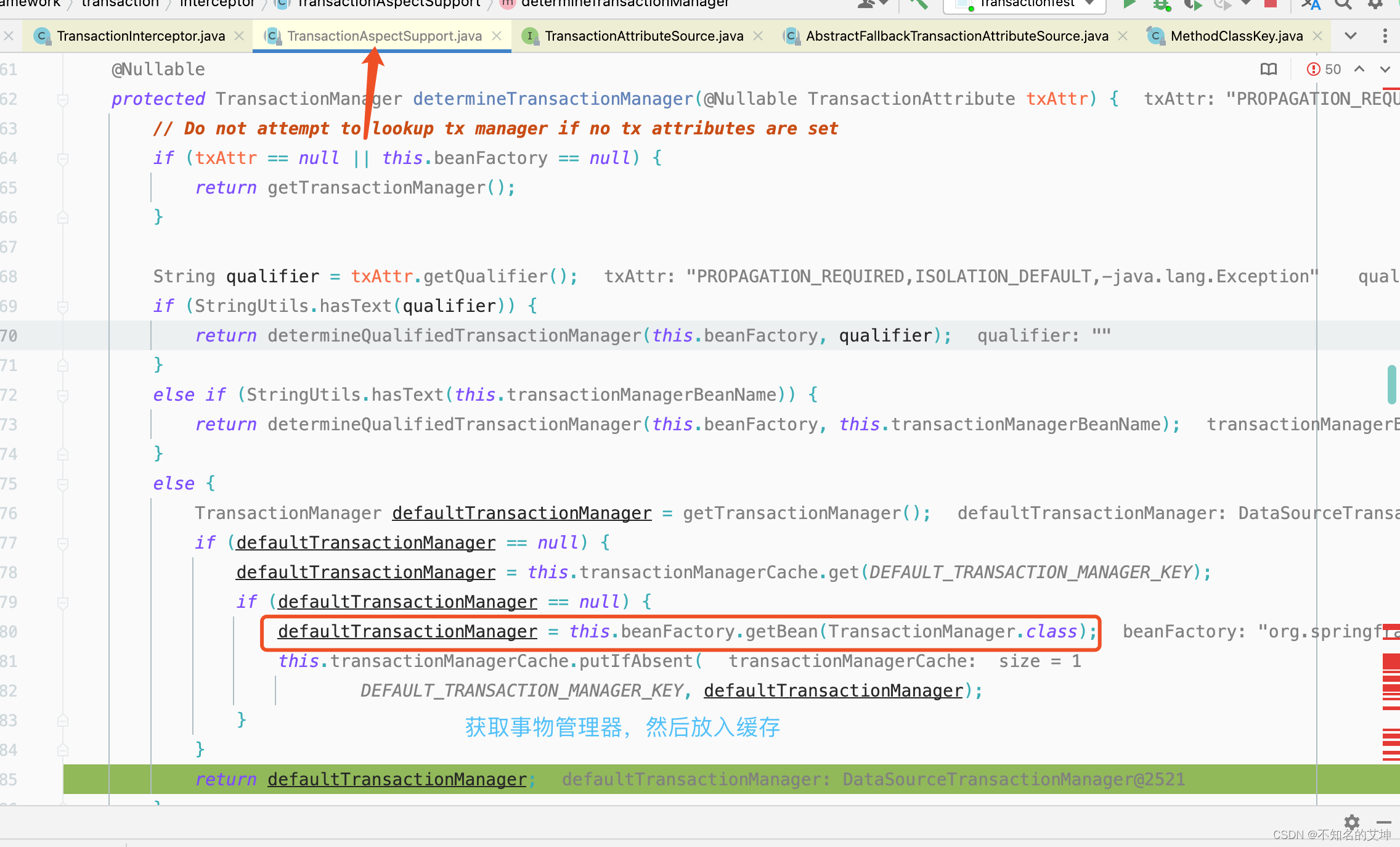This screenshot has height=847, width=1400.
Task: Close the MethodClassKey.java tab
Action: [1317, 36]
